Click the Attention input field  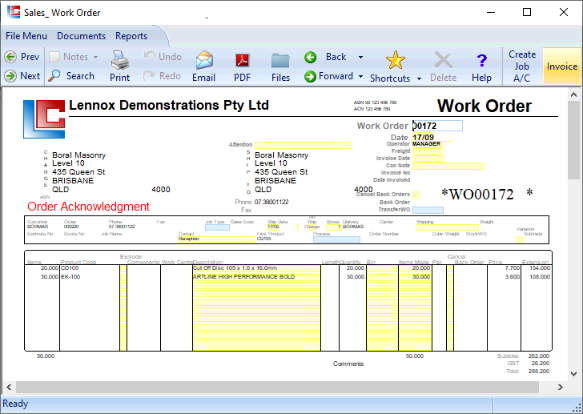(303, 145)
